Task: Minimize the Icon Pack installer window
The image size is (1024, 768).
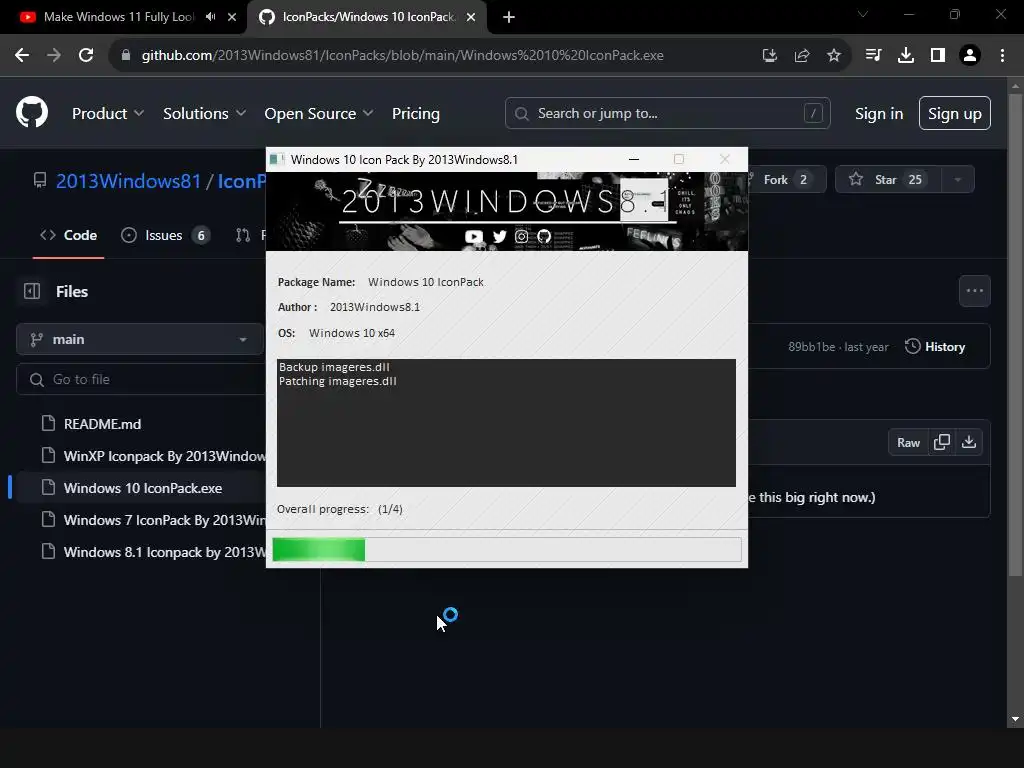Action: [x=633, y=159]
